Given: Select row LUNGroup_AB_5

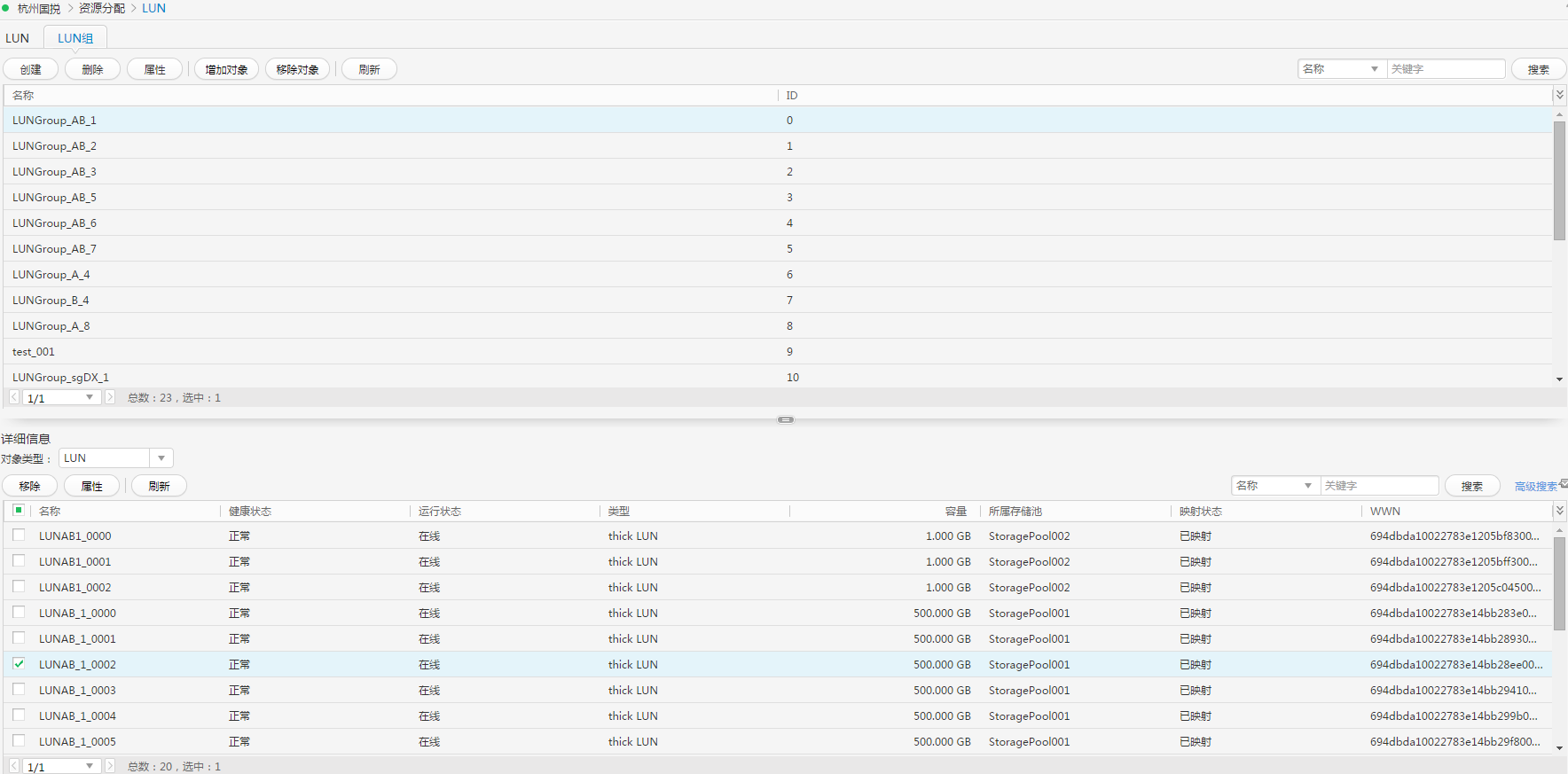Looking at the screenshot, I should pyautogui.click(x=778, y=197).
